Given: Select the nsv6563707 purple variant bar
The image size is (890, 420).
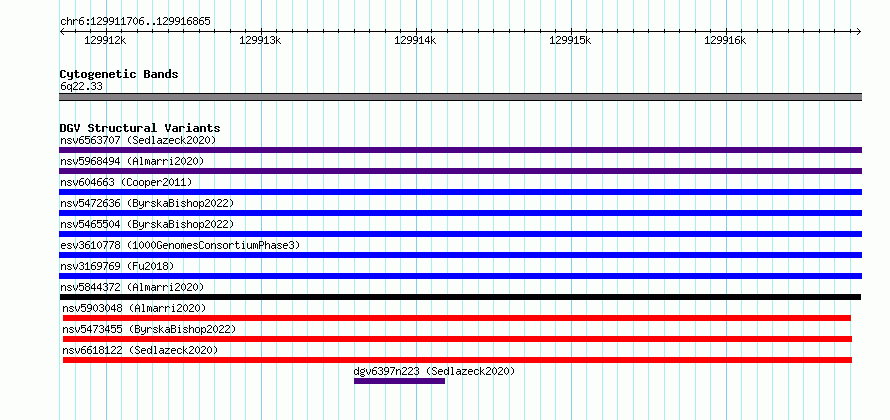Looking at the screenshot, I should click(460, 150).
